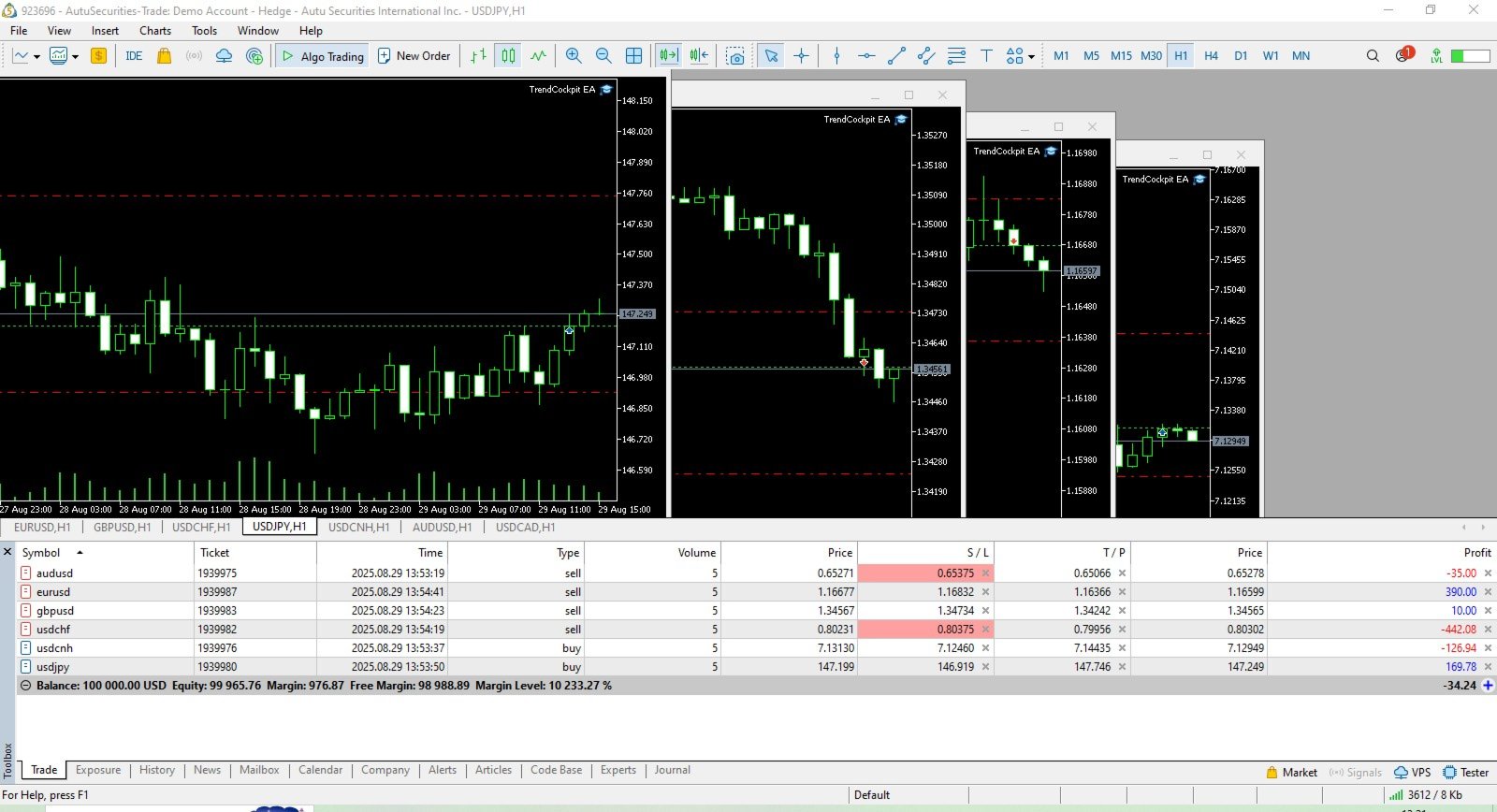Collapse the Balance summary row

(x=25, y=686)
